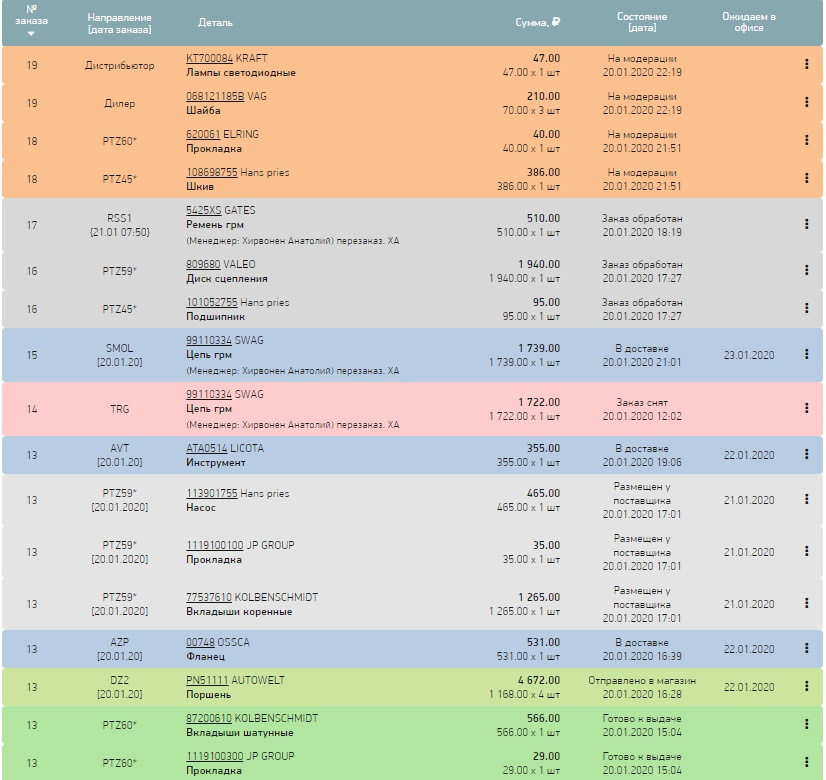This screenshot has height=780, width=826.
Task: Open the three-dot menu for the PN51111 AUTOWELT row
Action: click(807, 686)
